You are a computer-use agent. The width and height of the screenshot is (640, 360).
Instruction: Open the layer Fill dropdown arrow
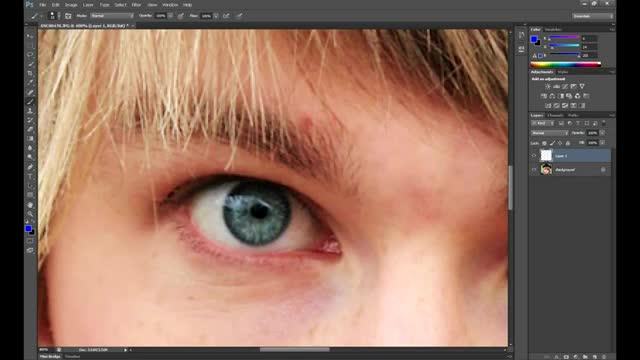(602, 143)
